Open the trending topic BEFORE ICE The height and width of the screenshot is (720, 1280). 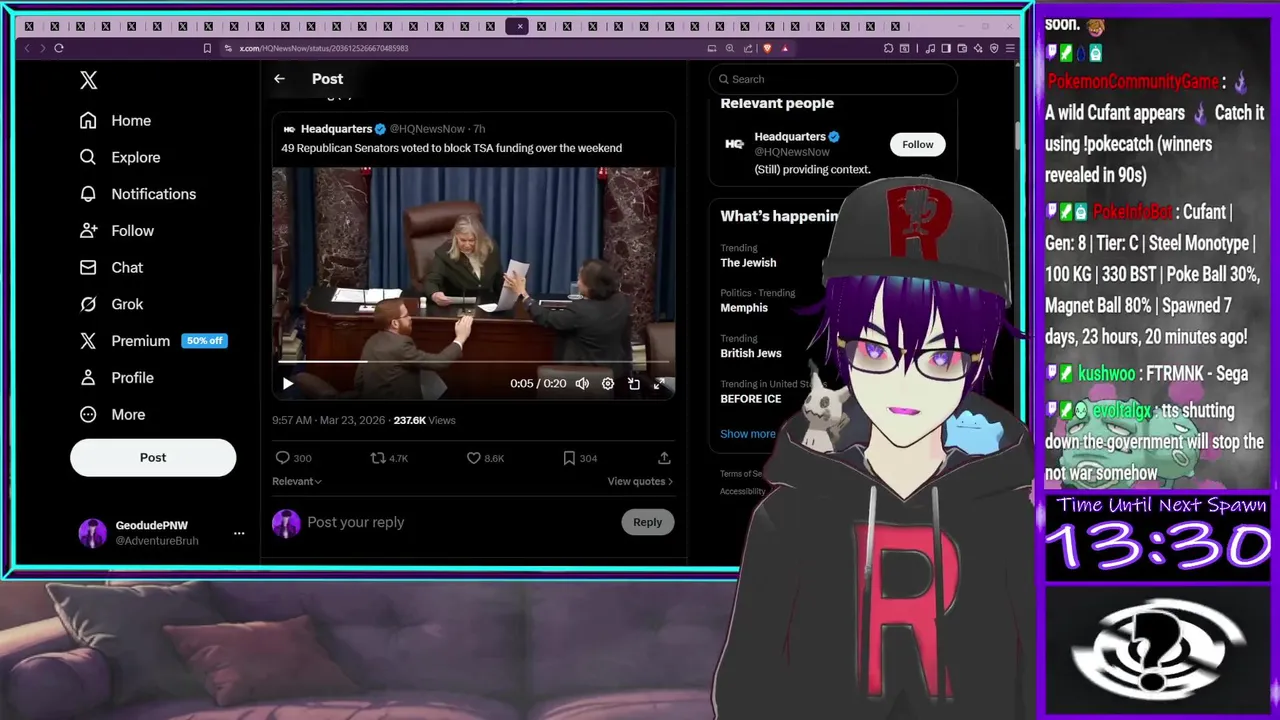pyautogui.click(x=751, y=399)
